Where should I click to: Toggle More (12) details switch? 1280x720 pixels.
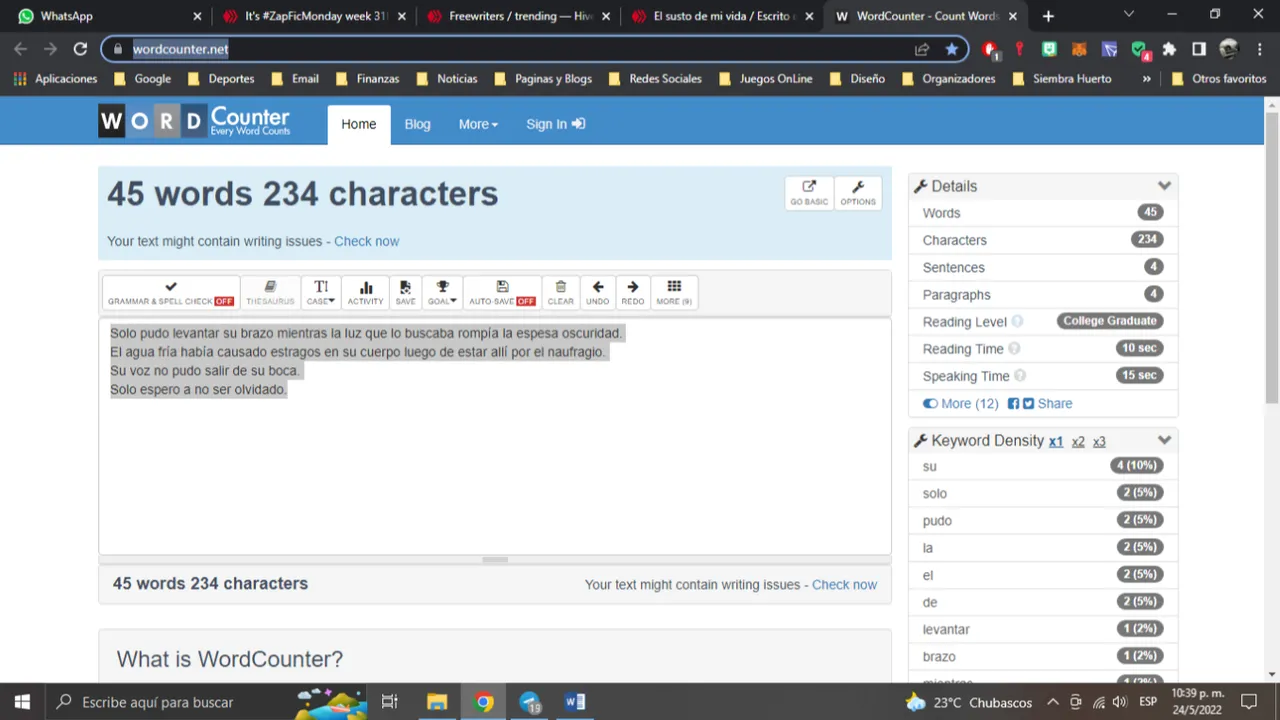pyautogui.click(x=960, y=404)
